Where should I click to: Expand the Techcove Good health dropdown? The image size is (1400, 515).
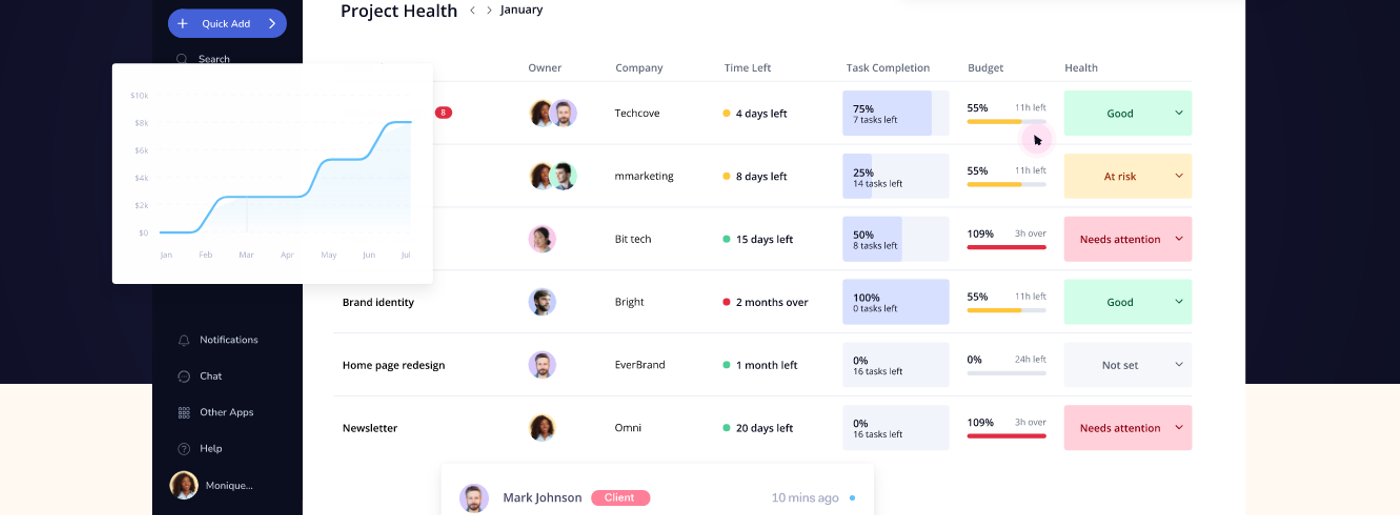click(1179, 113)
